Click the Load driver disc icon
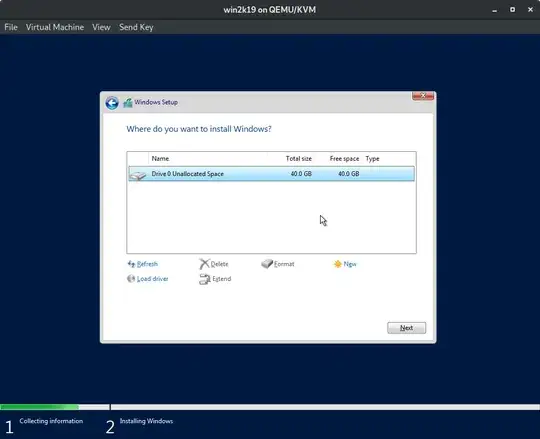Viewport: 540px width, 439px height. pos(131,279)
